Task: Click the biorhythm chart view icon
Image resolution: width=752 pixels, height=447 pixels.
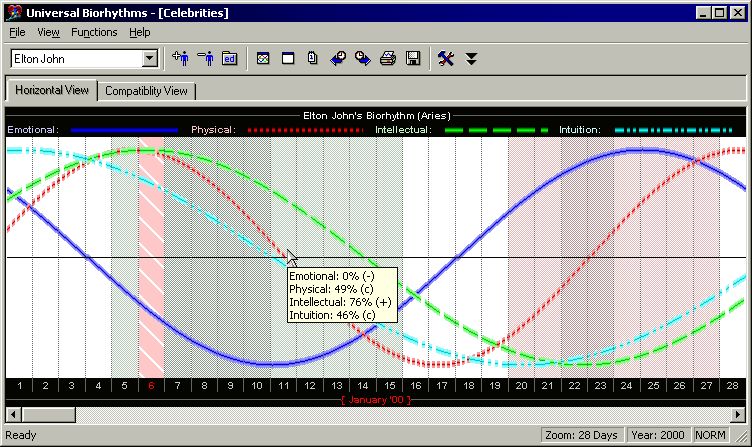Action: pos(263,59)
